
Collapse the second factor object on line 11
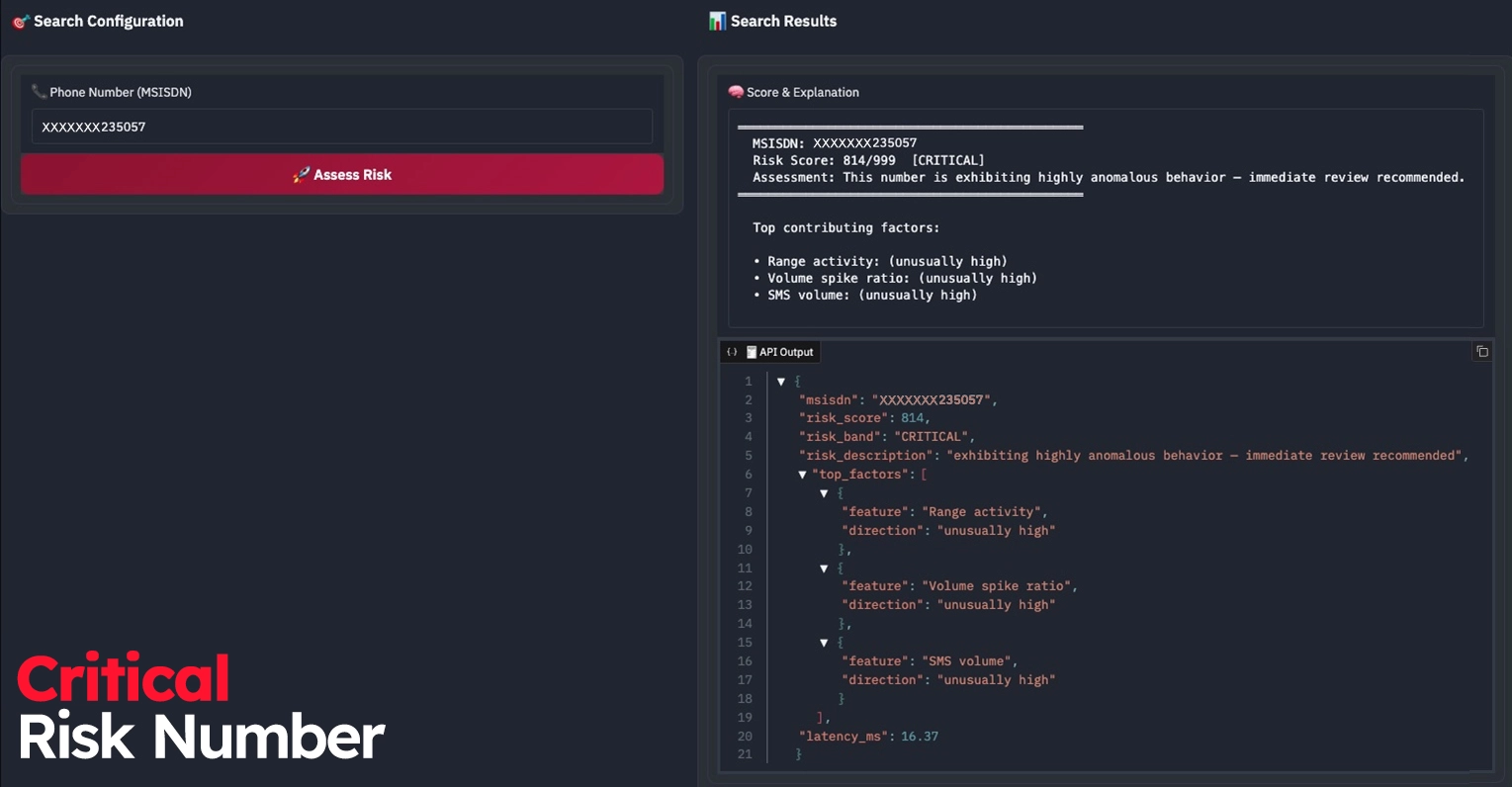point(824,568)
